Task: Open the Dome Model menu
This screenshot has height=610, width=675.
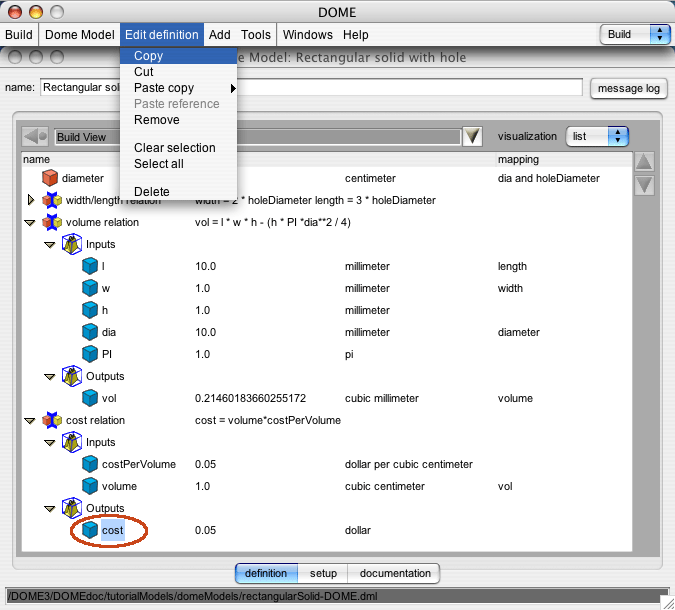Action: [80, 34]
